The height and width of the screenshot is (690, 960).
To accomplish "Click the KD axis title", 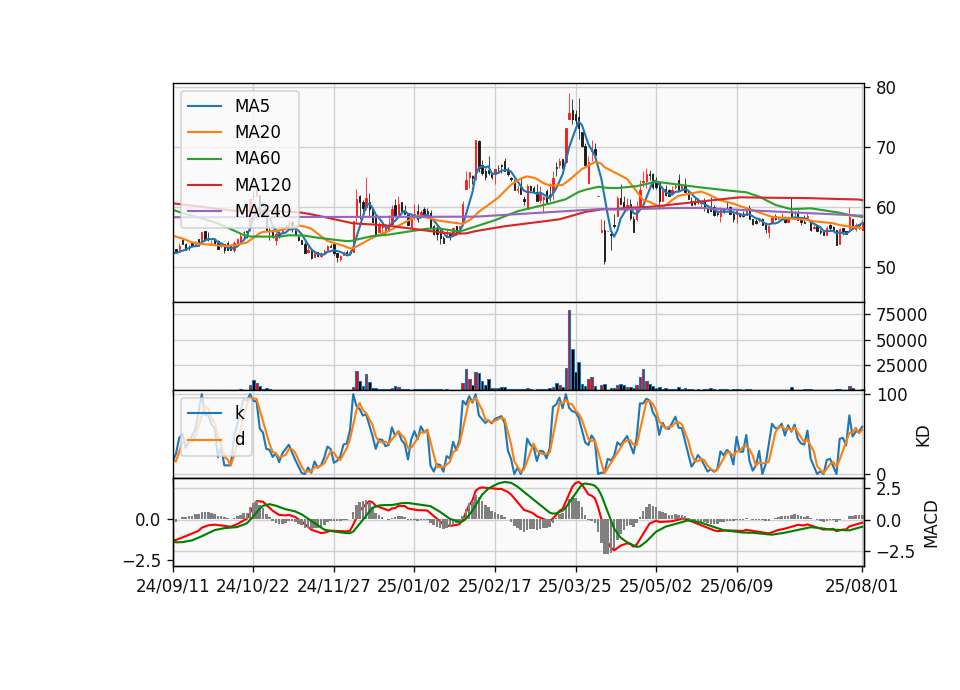I will pos(923,437).
